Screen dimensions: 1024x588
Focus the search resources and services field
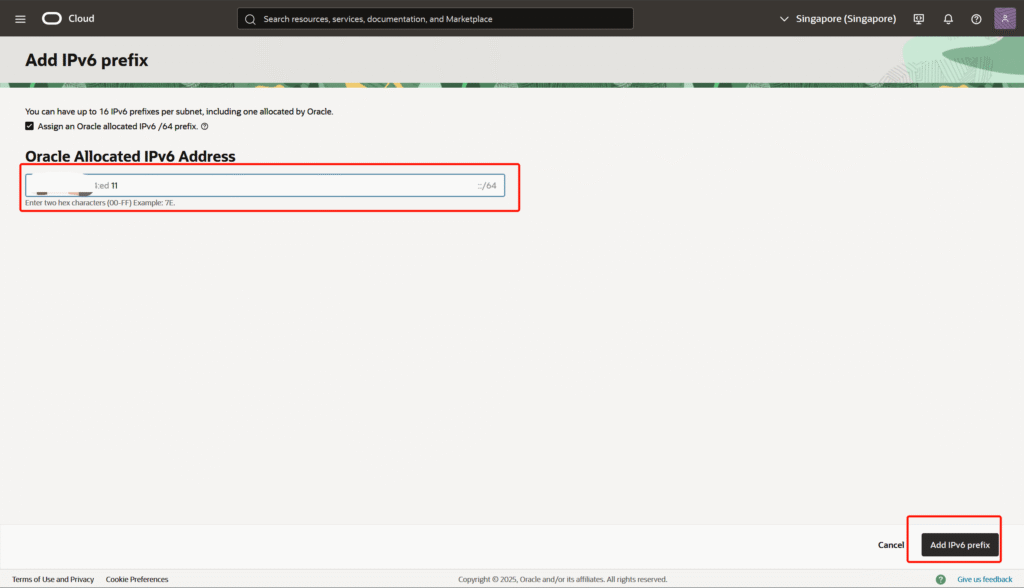[x=440, y=19]
